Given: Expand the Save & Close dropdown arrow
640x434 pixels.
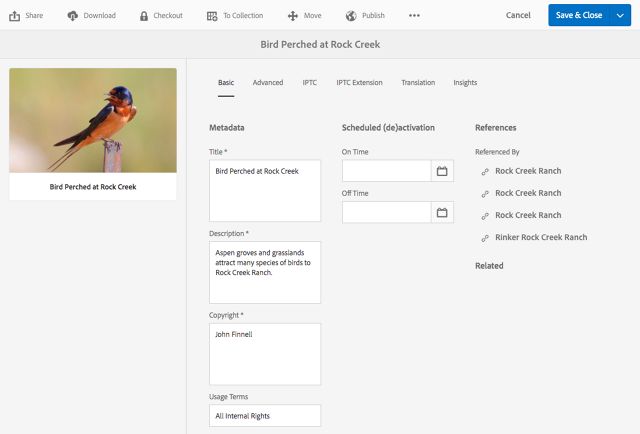Looking at the screenshot, I should point(618,16).
